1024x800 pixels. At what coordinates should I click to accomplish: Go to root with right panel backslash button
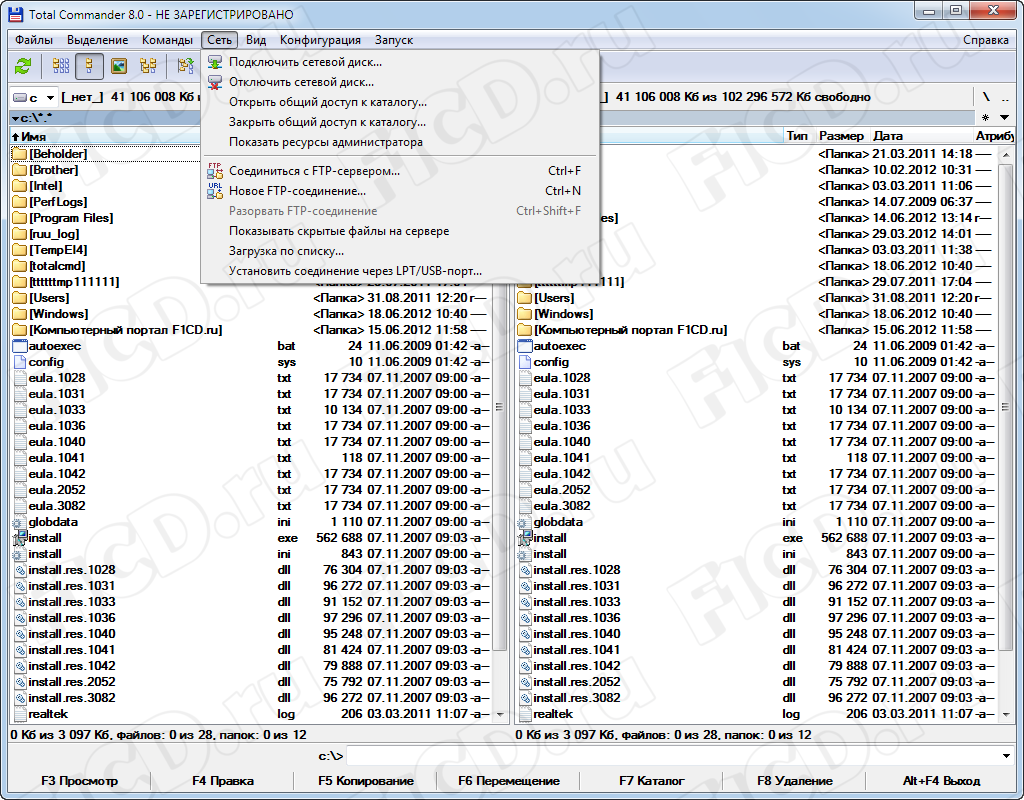[986, 97]
